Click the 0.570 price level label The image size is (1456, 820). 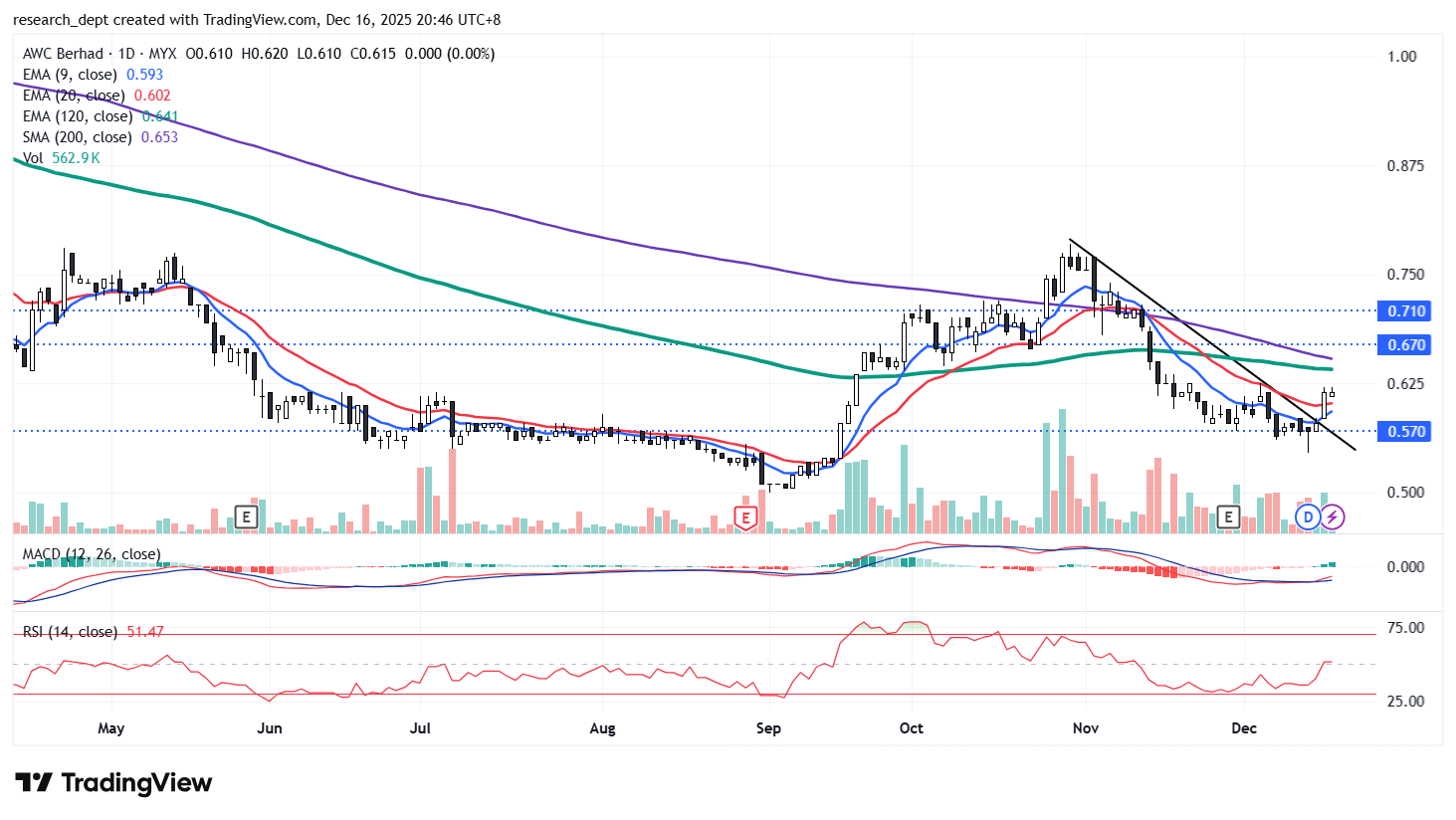click(x=1405, y=432)
